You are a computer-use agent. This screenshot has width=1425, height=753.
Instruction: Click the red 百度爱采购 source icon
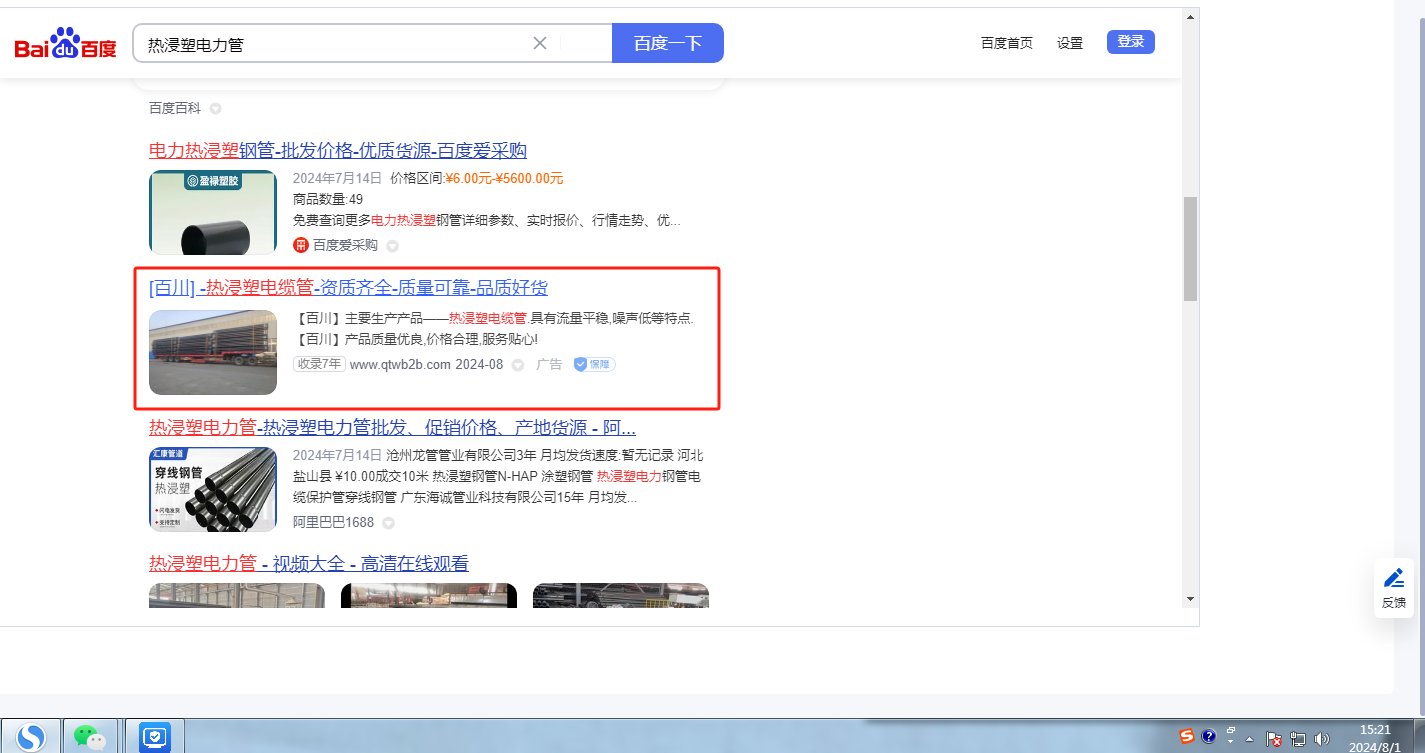click(300, 245)
